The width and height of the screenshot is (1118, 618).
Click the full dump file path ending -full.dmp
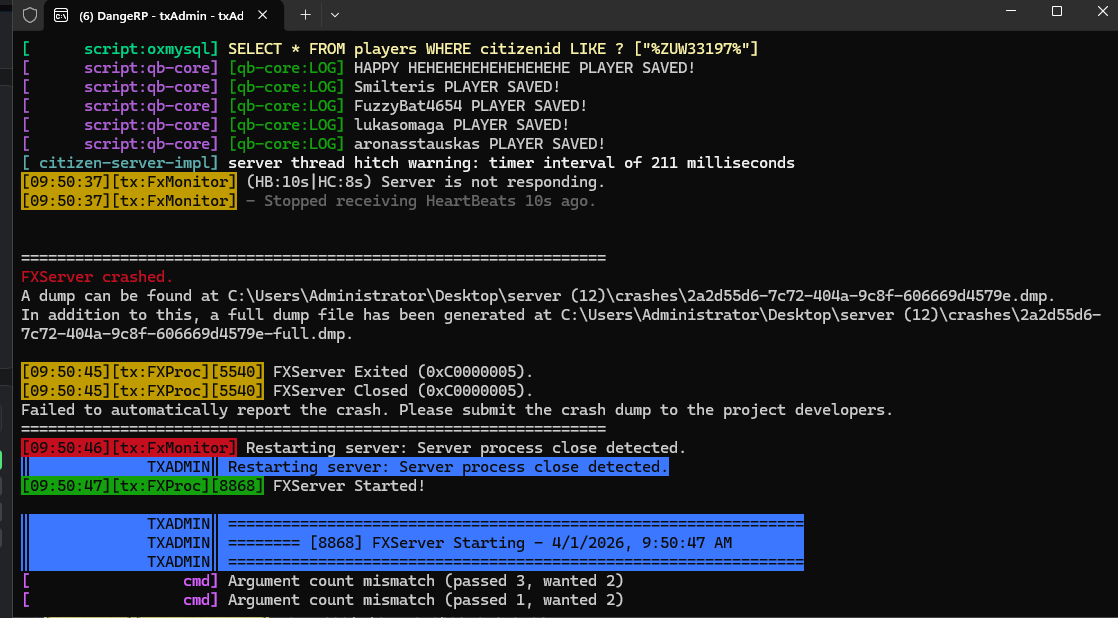561,324
